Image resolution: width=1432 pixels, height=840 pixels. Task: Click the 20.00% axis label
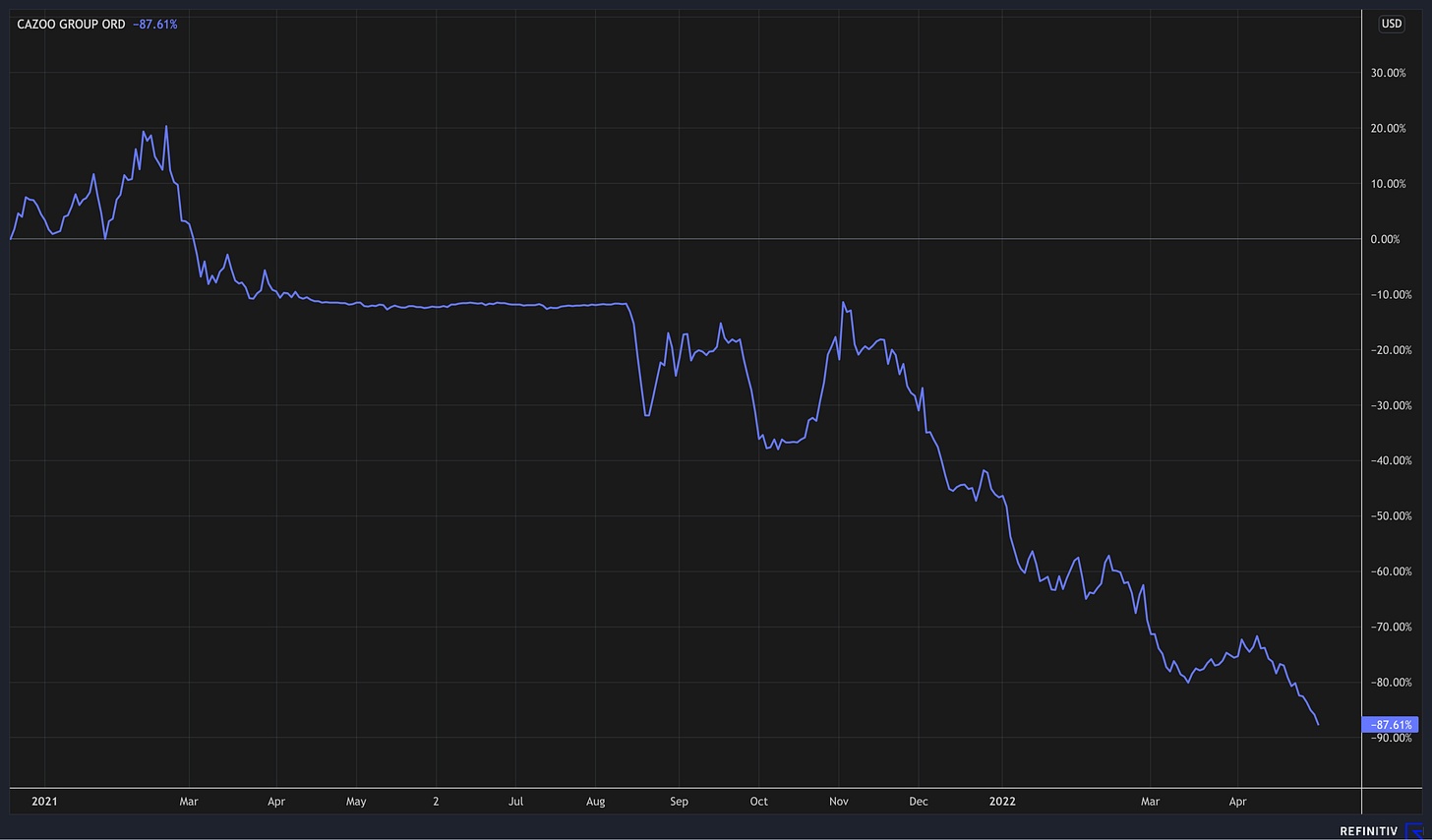tap(1388, 129)
